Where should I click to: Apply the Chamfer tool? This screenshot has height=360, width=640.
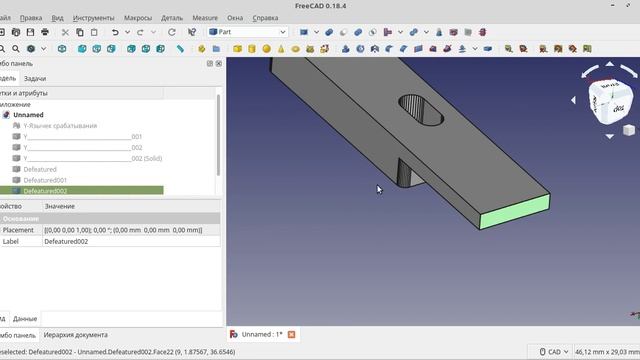(x=404, y=49)
